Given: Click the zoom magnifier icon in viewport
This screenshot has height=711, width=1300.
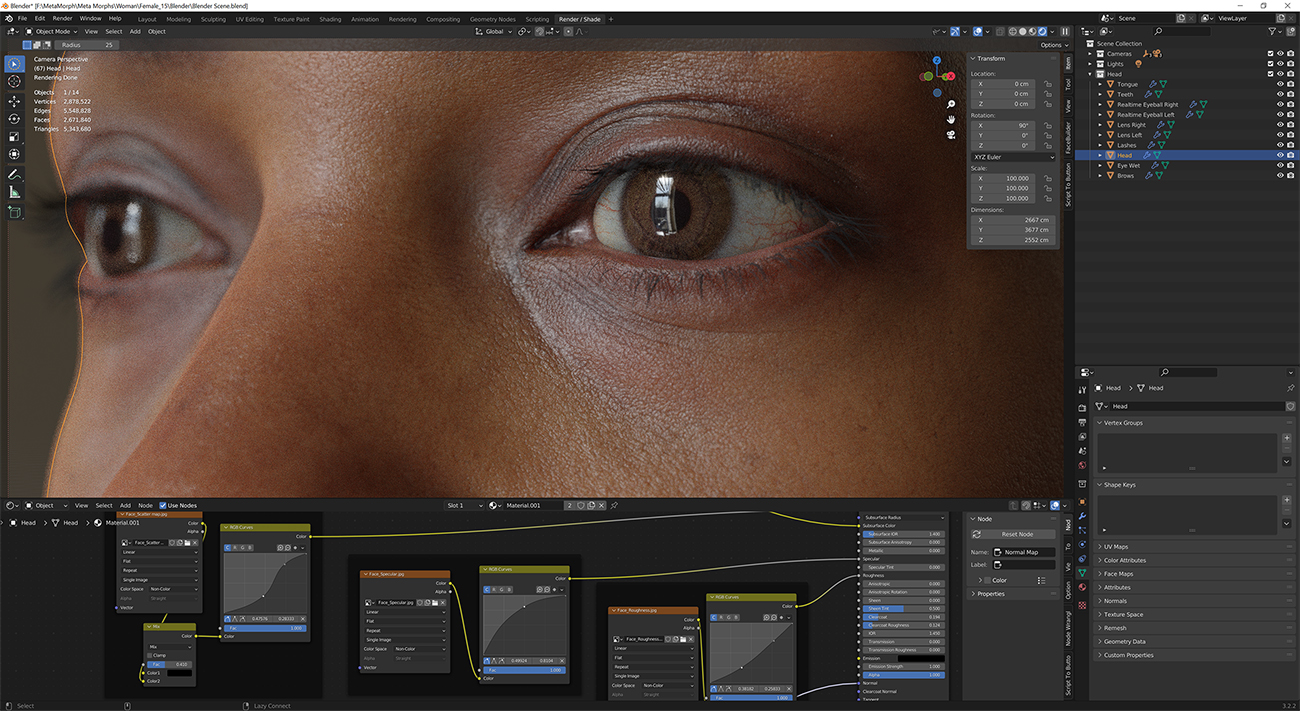Looking at the screenshot, I should pos(951,104).
